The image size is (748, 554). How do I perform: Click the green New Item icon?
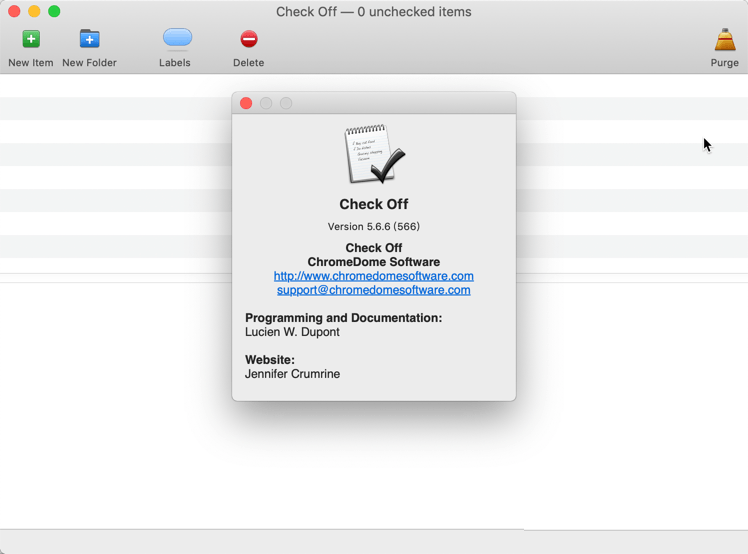pos(31,39)
